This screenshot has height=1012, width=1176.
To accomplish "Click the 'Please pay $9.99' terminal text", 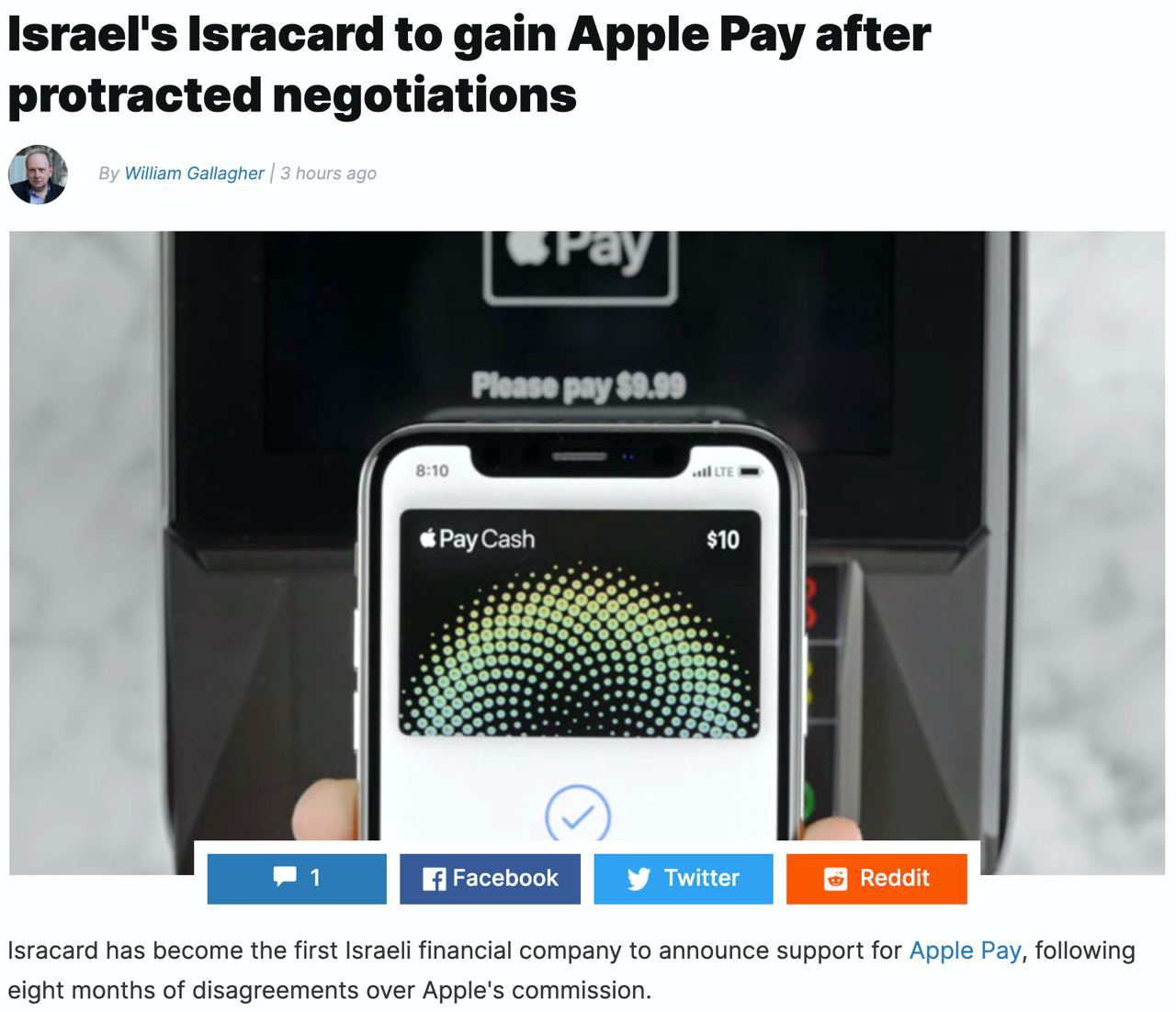I will [x=579, y=386].
